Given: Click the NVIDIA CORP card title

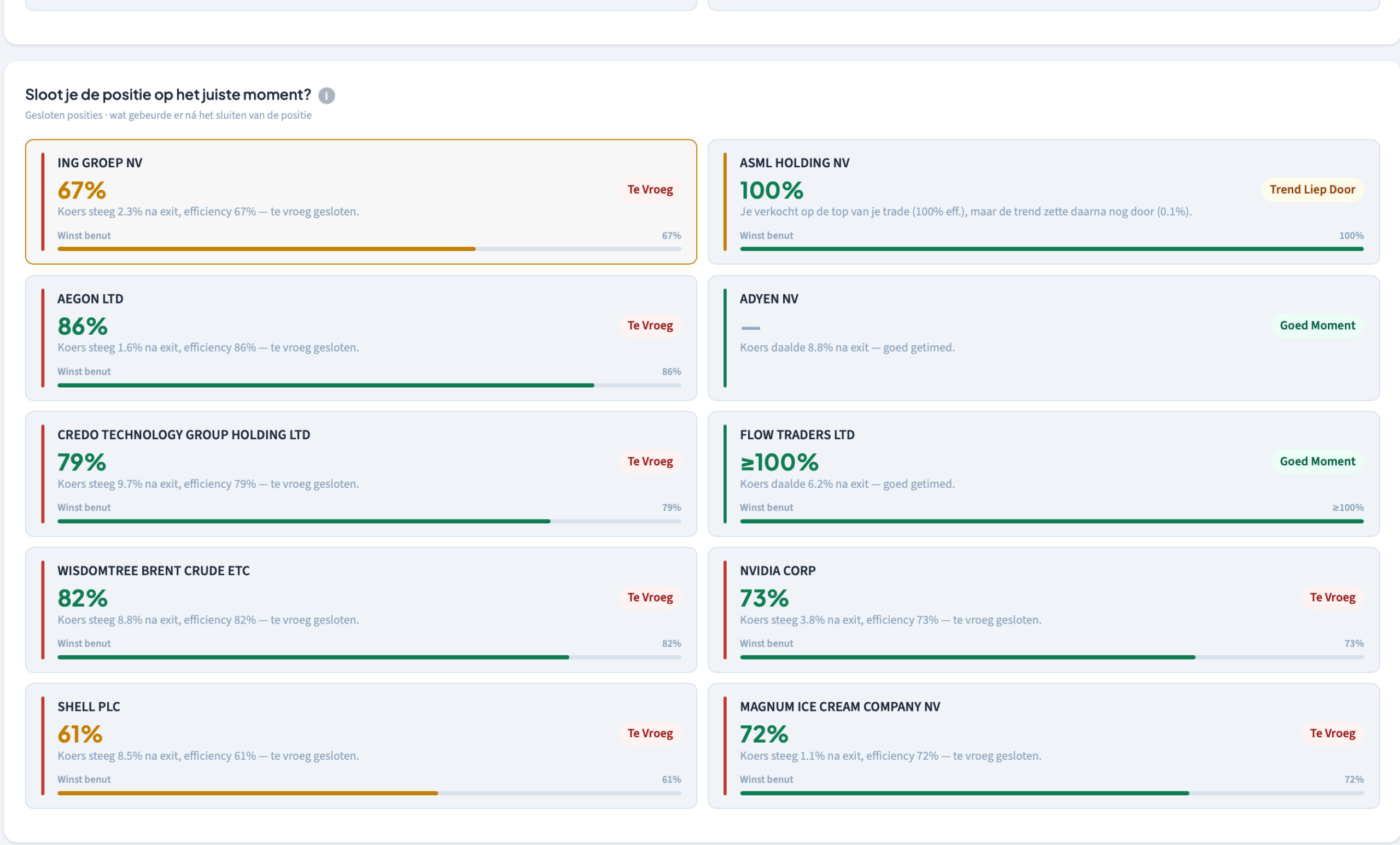Looking at the screenshot, I should tap(777, 570).
